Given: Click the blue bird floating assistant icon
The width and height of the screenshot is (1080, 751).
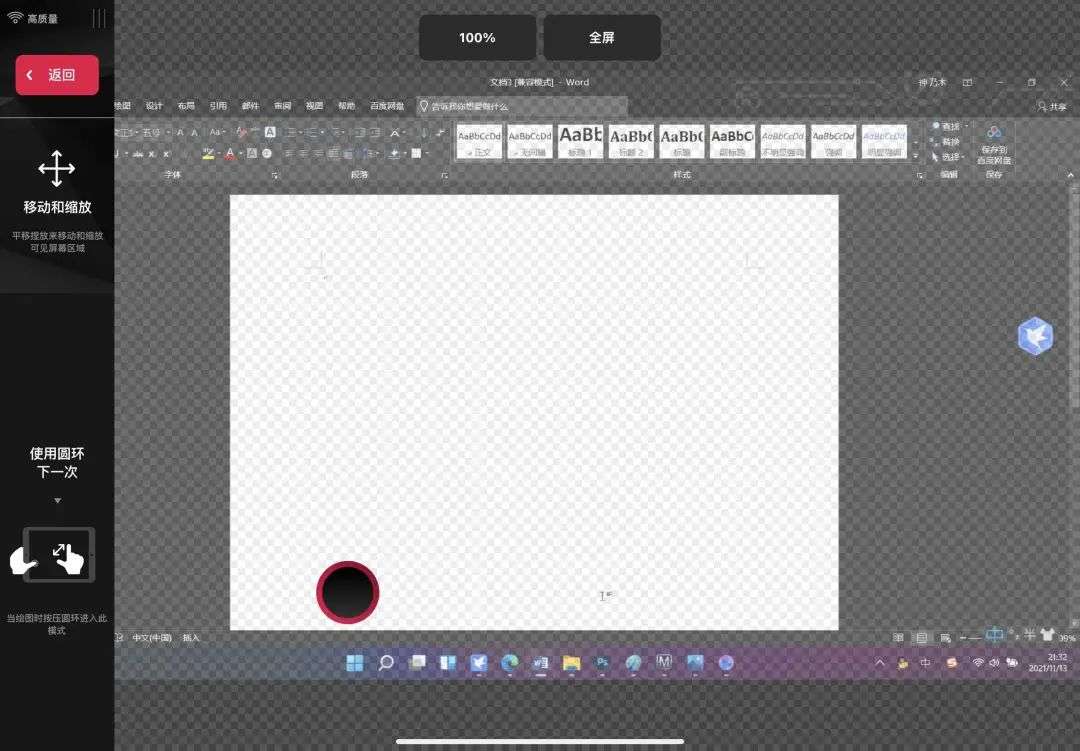Looking at the screenshot, I should 1035,336.
